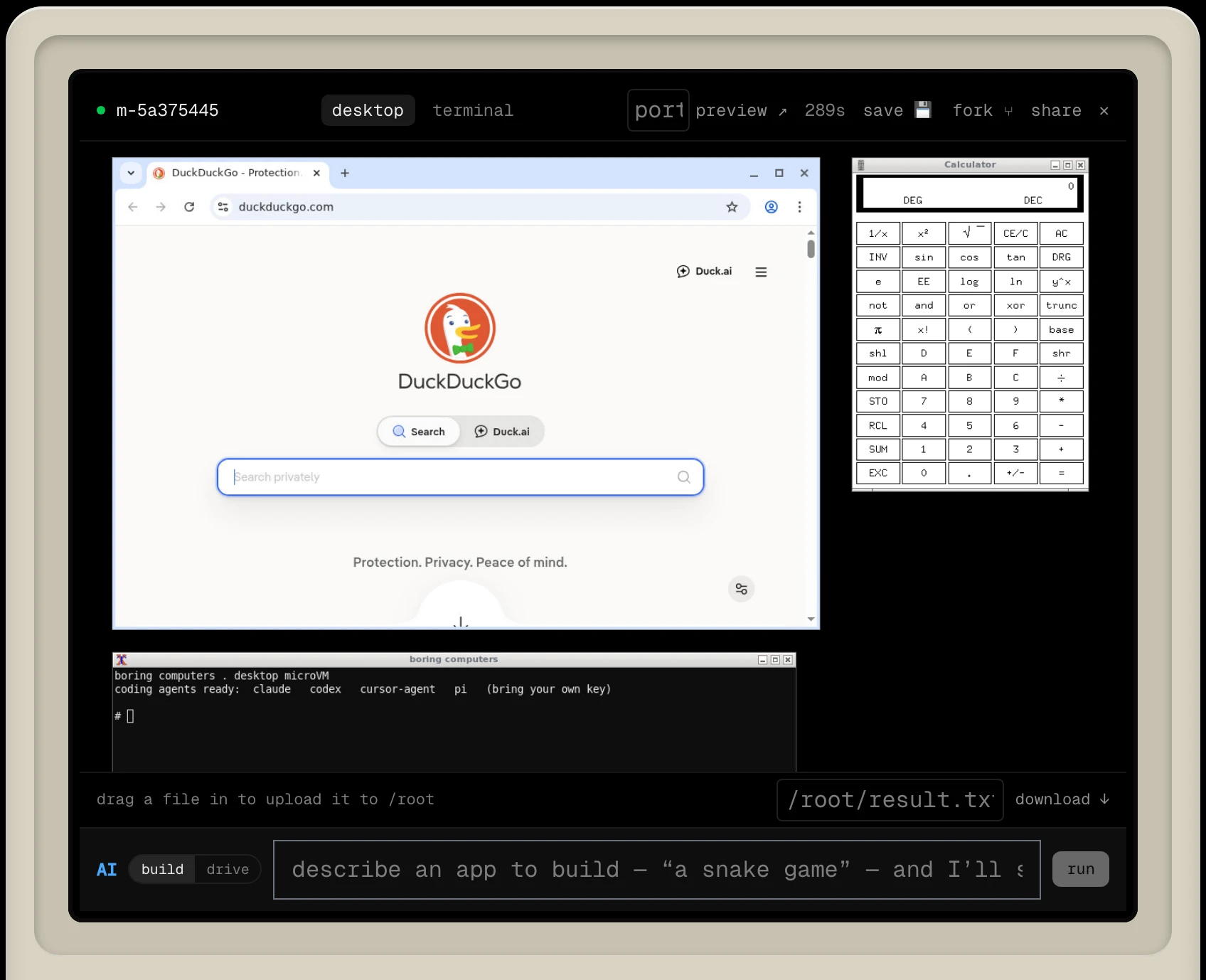Click the browser scrollbar down arrow
The height and width of the screenshot is (980, 1206).
coord(811,619)
